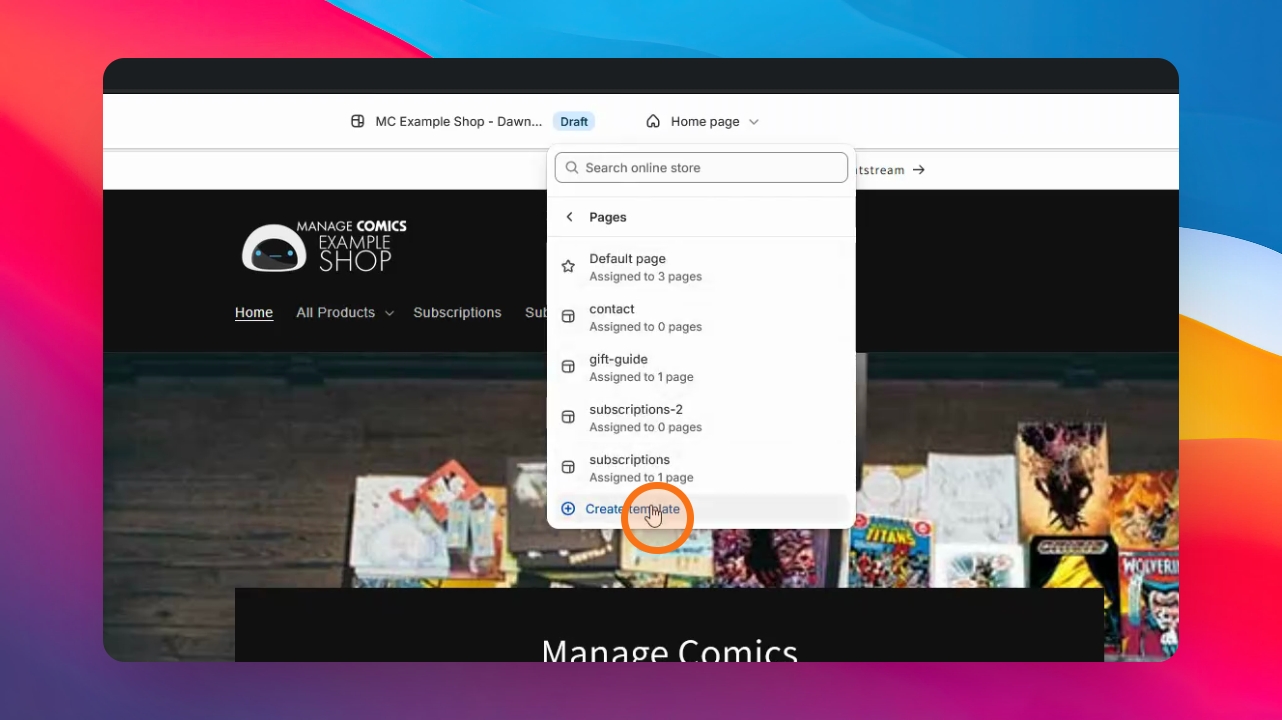Click the template icon beside gift-guide
Screen dimensions: 1282x720
568,367
